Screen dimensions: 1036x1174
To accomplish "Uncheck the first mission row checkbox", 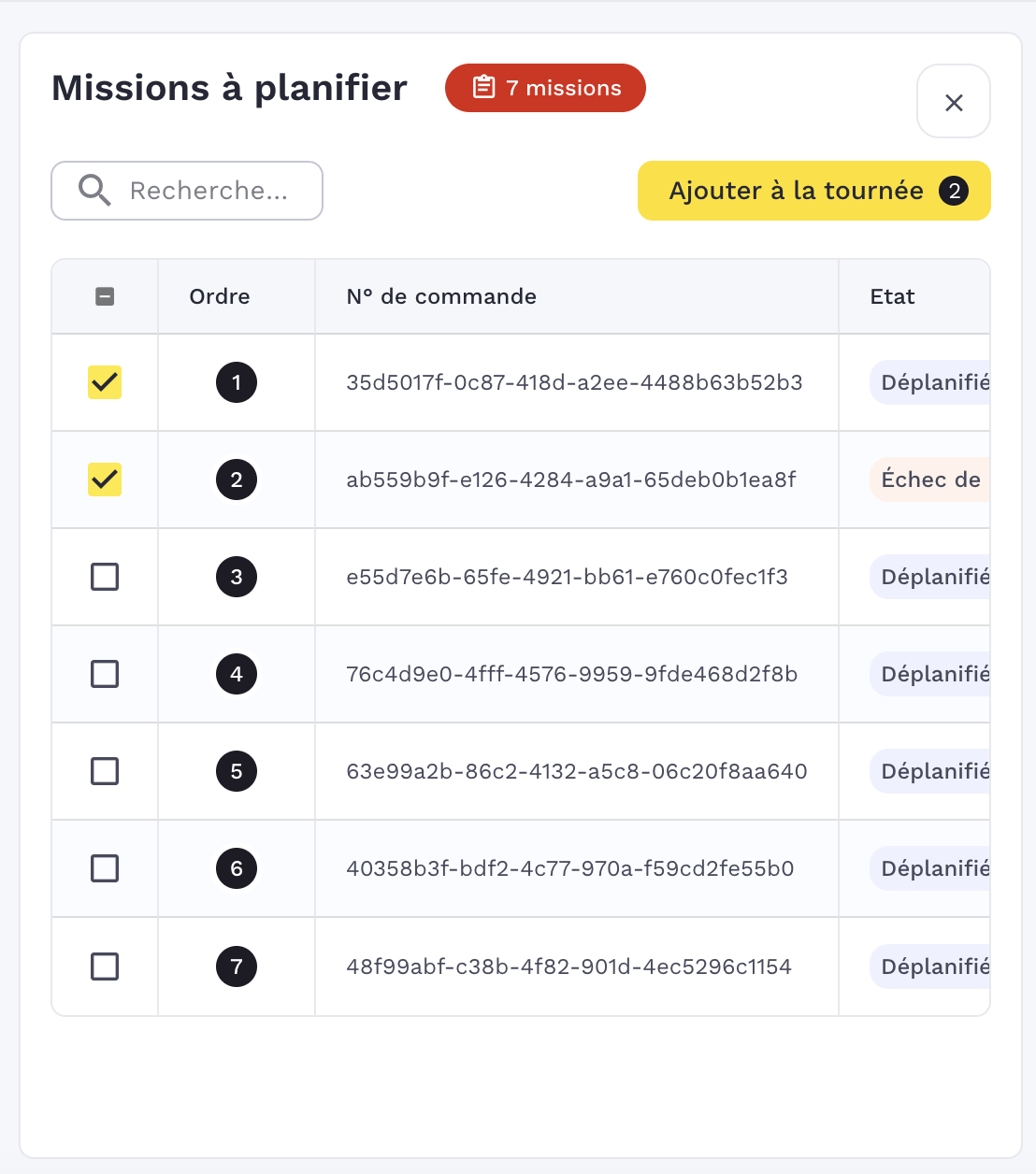I will [x=105, y=382].
